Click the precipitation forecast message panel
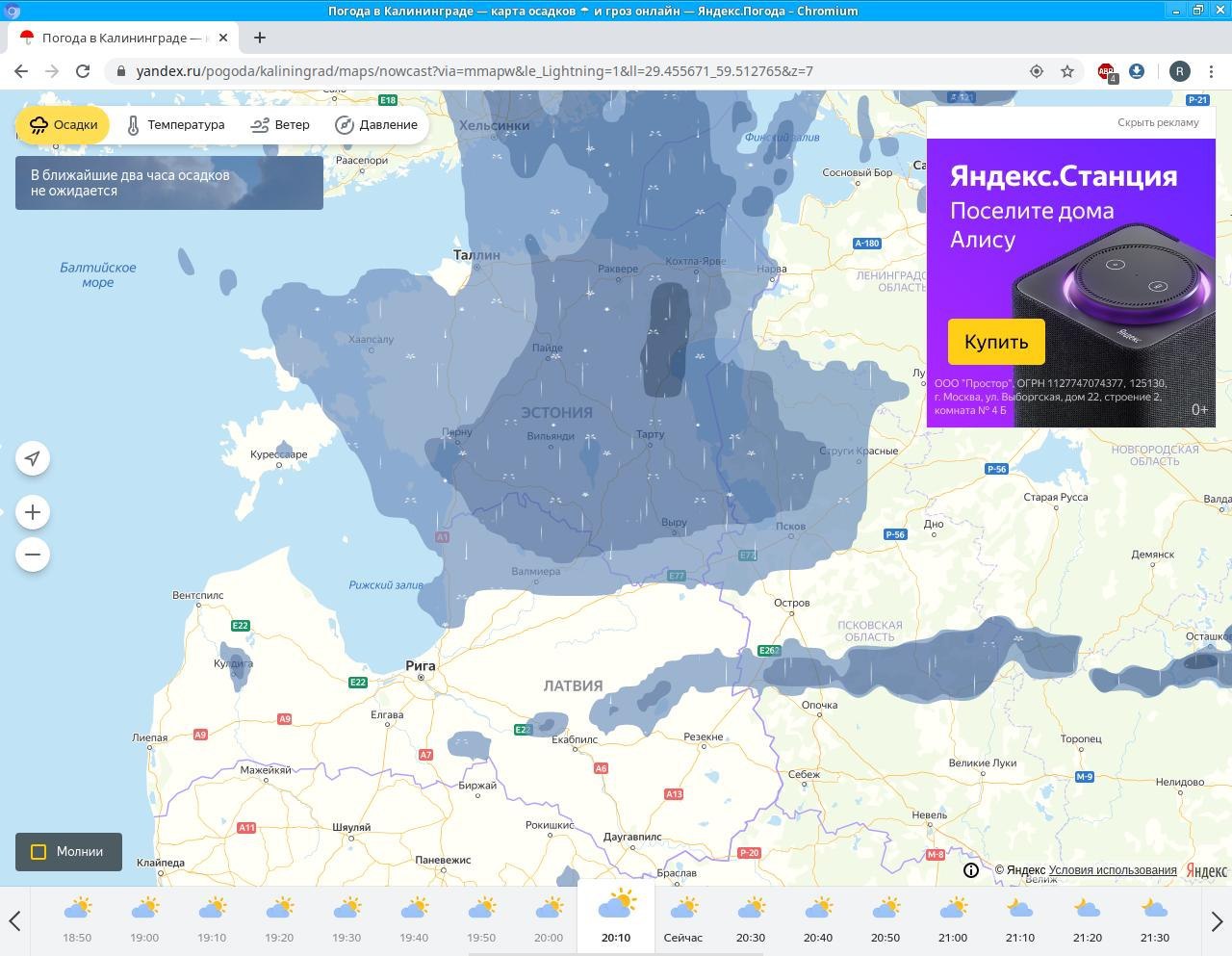1232x956 pixels. click(169, 183)
